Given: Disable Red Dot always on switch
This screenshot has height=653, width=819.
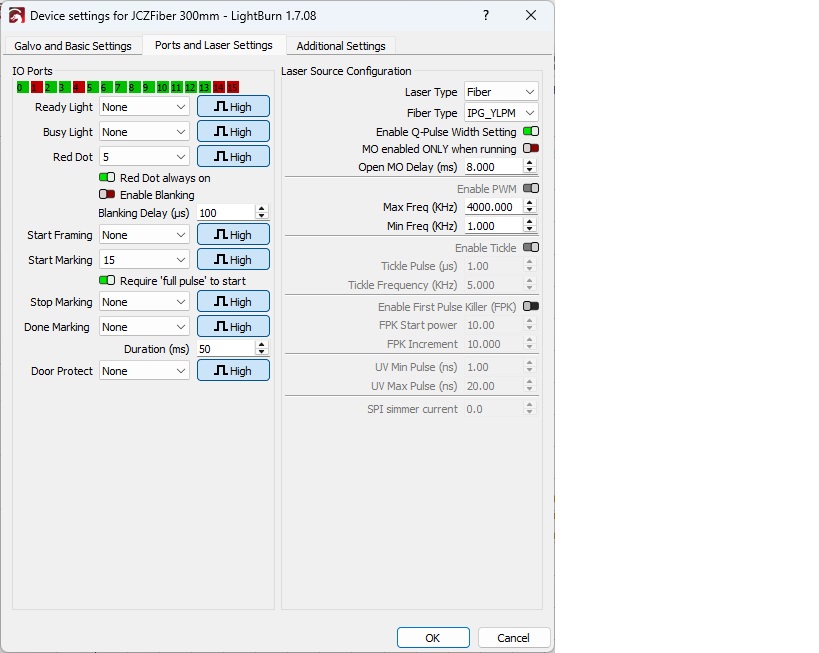Looking at the screenshot, I should [x=107, y=178].
